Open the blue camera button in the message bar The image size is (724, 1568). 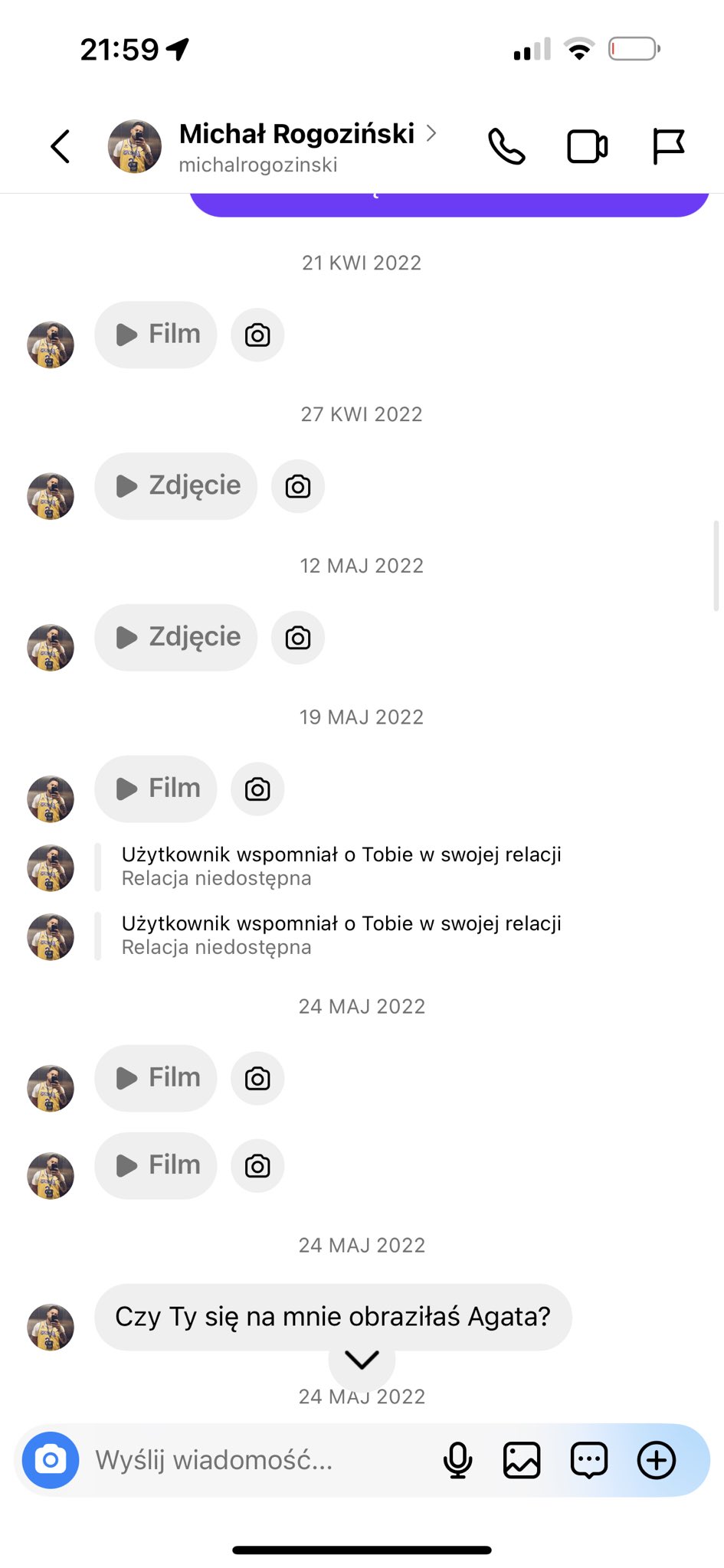pos(51,1460)
